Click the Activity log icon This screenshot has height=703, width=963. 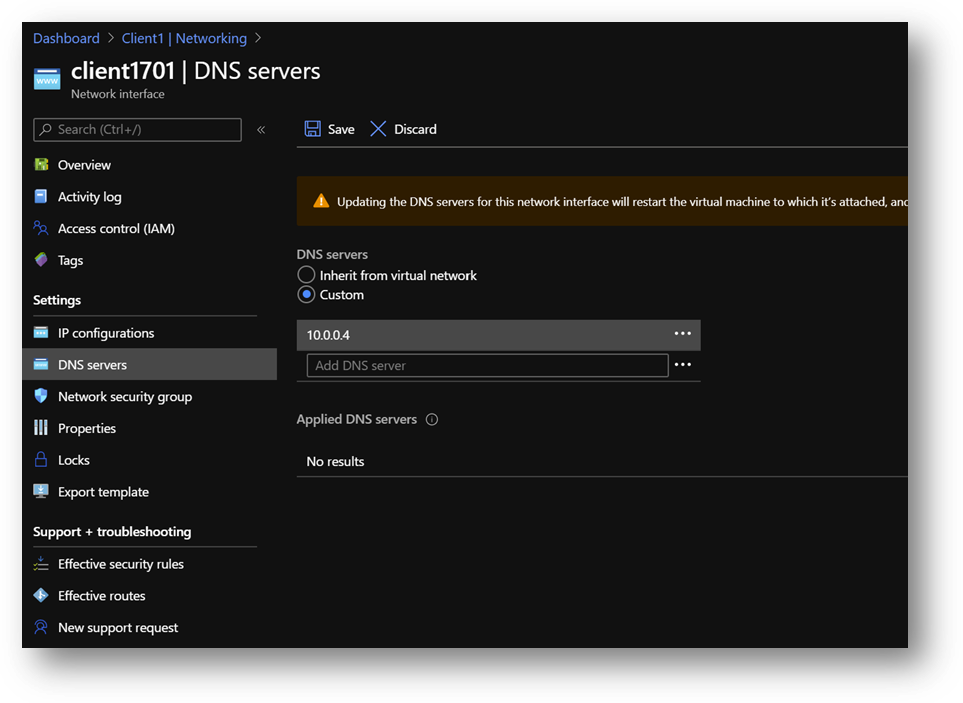(41, 197)
